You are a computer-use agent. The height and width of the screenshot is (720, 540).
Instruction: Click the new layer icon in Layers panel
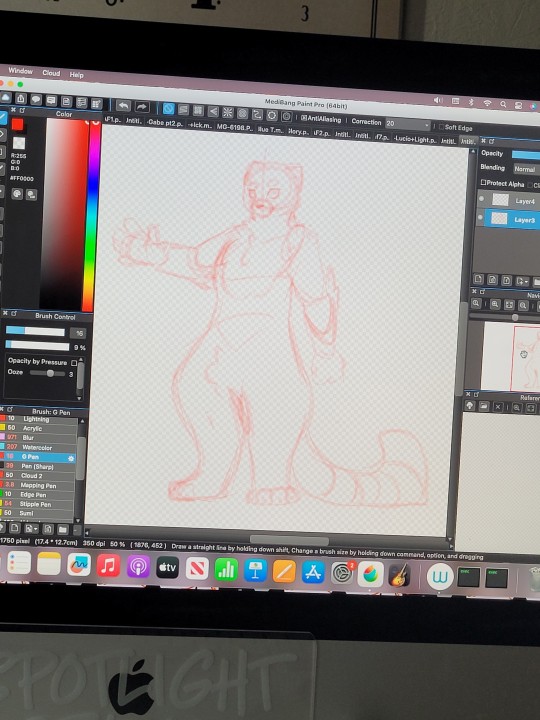pos(478,279)
